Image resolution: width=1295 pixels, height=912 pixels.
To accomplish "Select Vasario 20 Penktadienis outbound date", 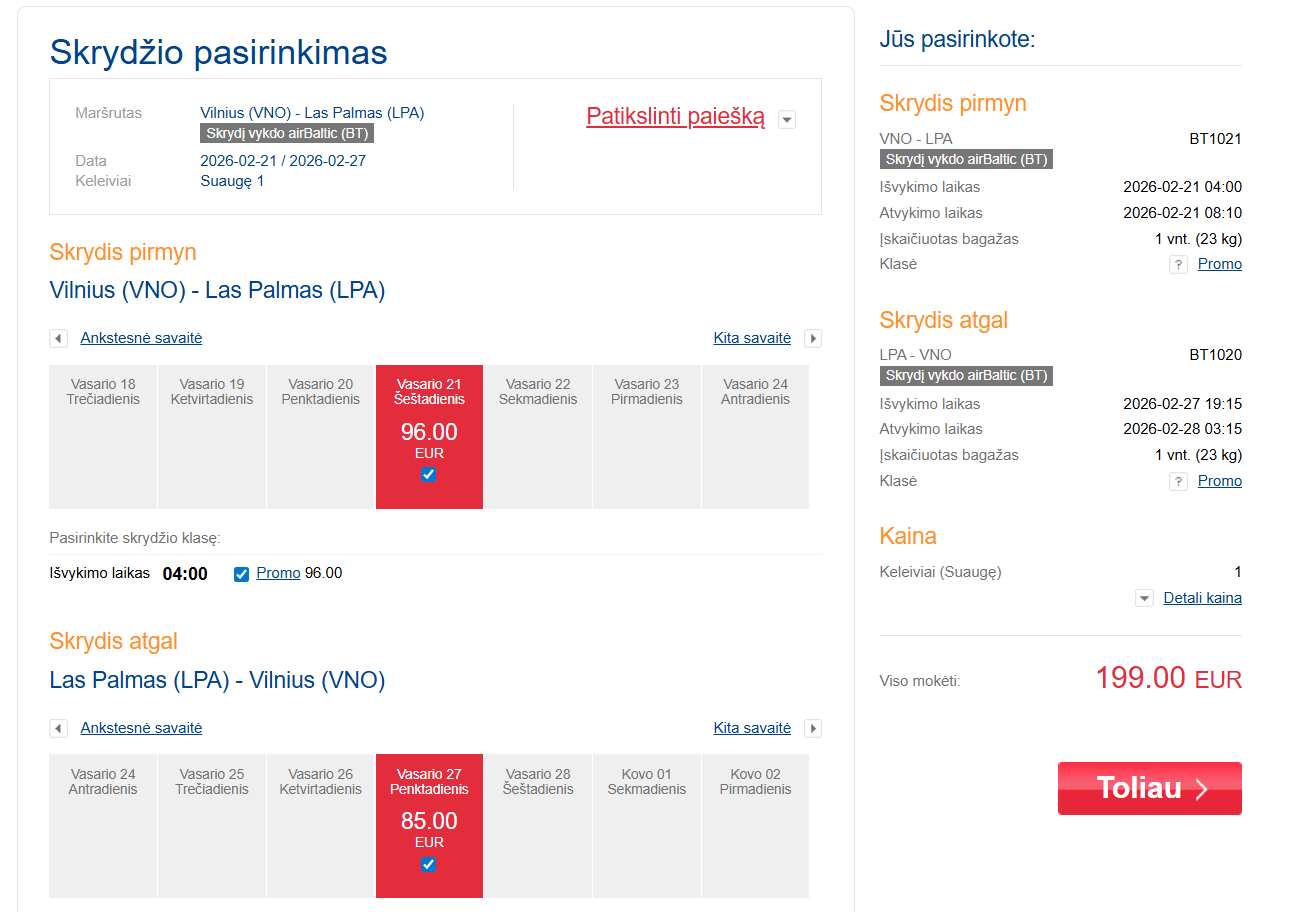I will (320, 436).
